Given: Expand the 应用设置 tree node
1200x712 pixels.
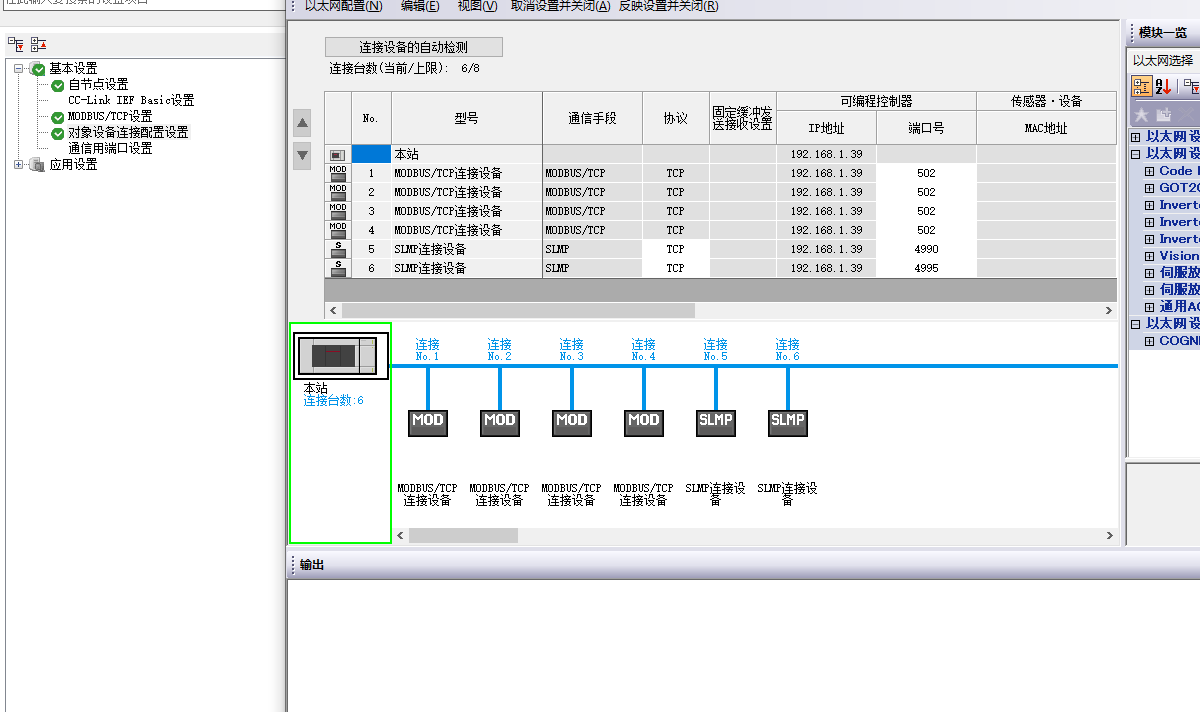Looking at the screenshot, I should [19, 165].
